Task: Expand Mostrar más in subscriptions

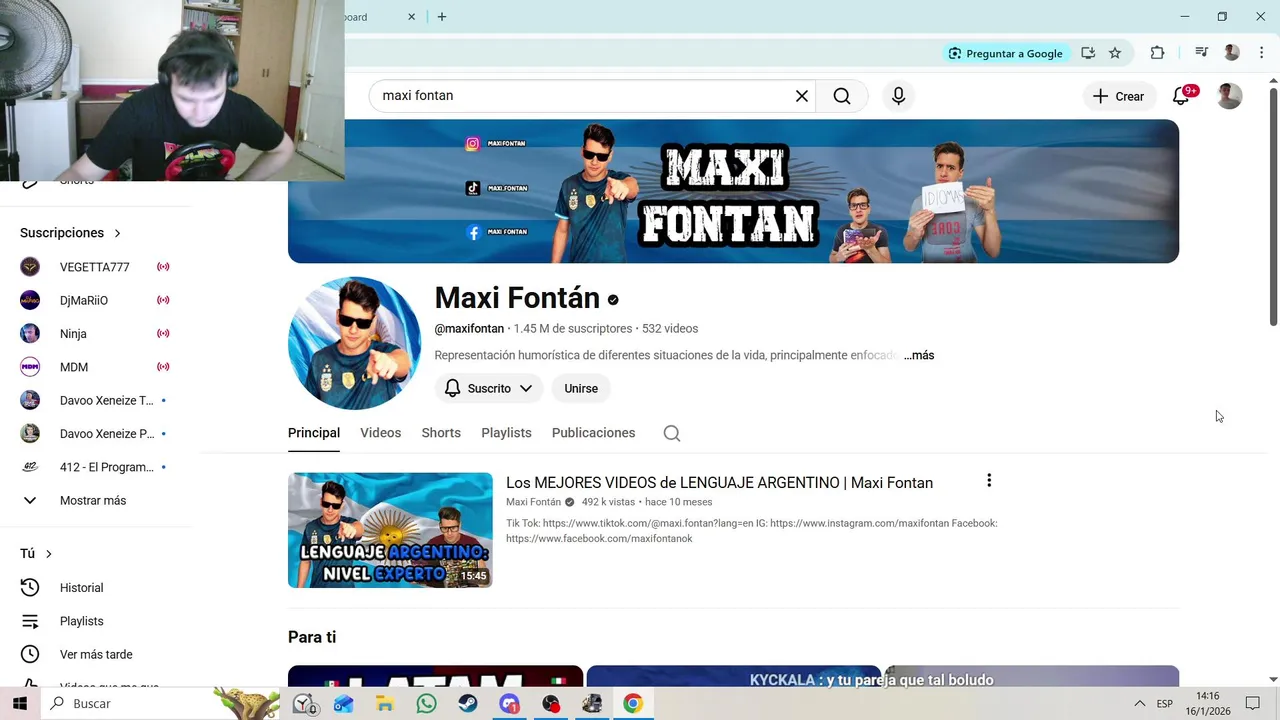Action: (92, 500)
